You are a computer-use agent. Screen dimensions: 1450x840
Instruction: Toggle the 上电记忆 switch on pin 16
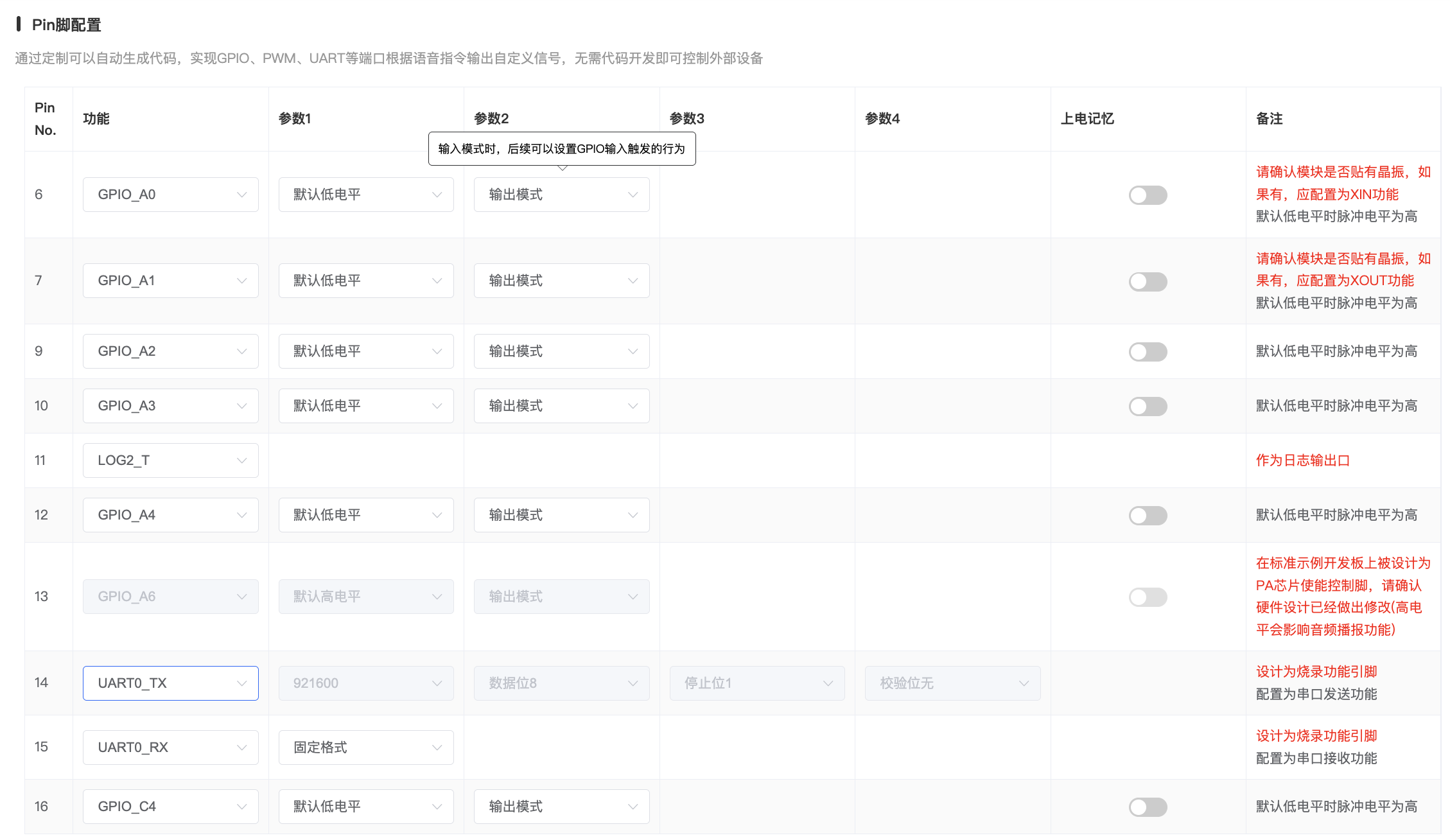click(1148, 807)
